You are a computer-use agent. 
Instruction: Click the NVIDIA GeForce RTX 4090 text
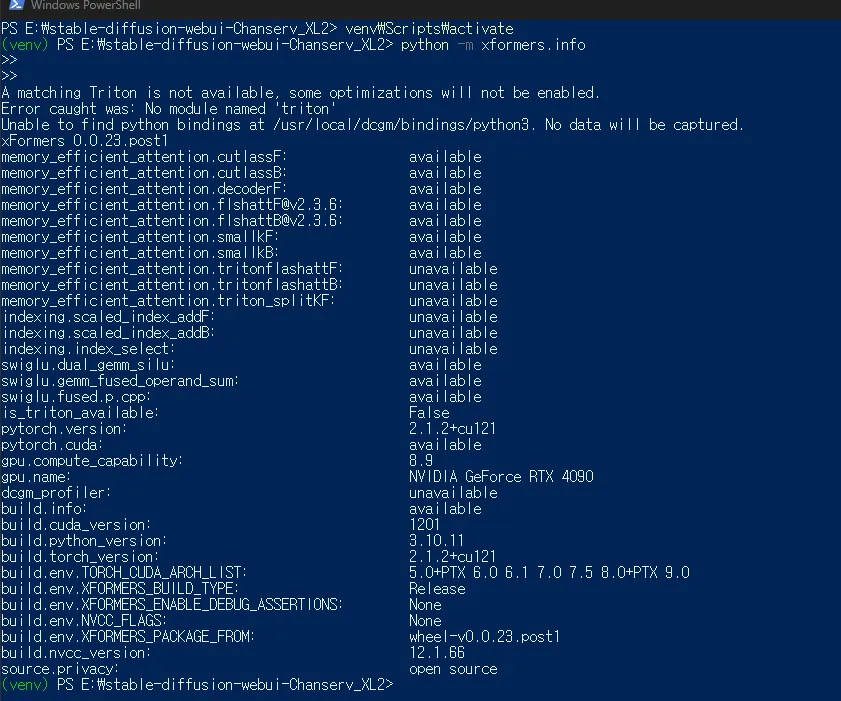(x=501, y=476)
